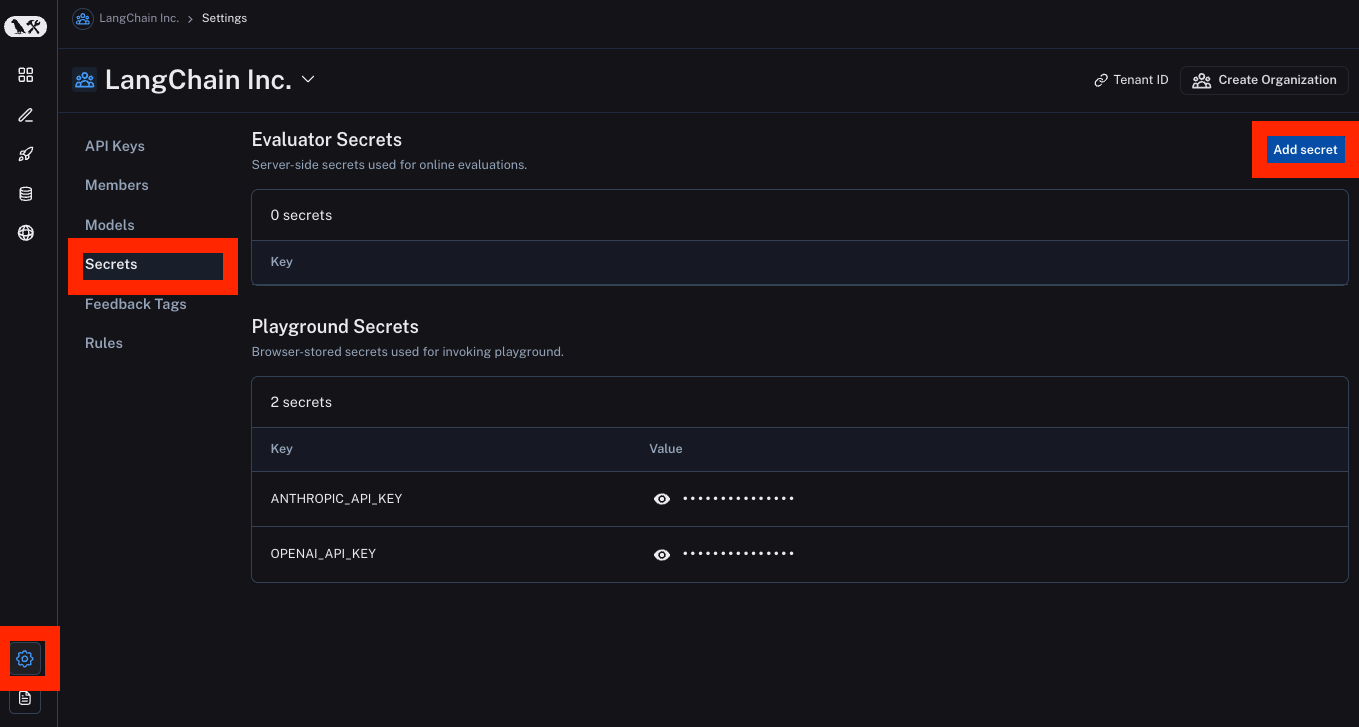1359x727 pixels.
Task: Click LangChain Inc. in the breadcrumb
Action: pos(139,18)
